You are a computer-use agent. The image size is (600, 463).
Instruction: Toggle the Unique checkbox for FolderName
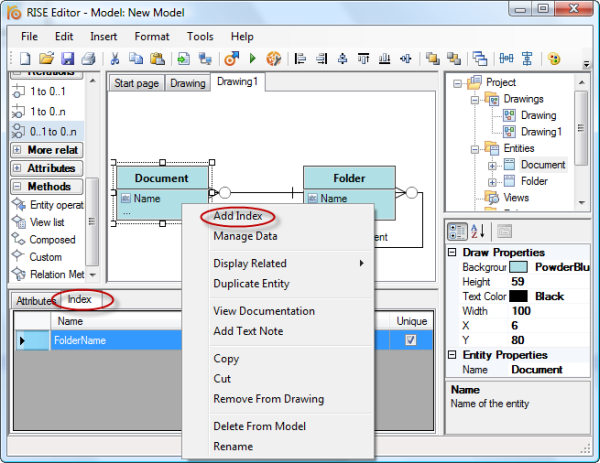coord(410,340)
